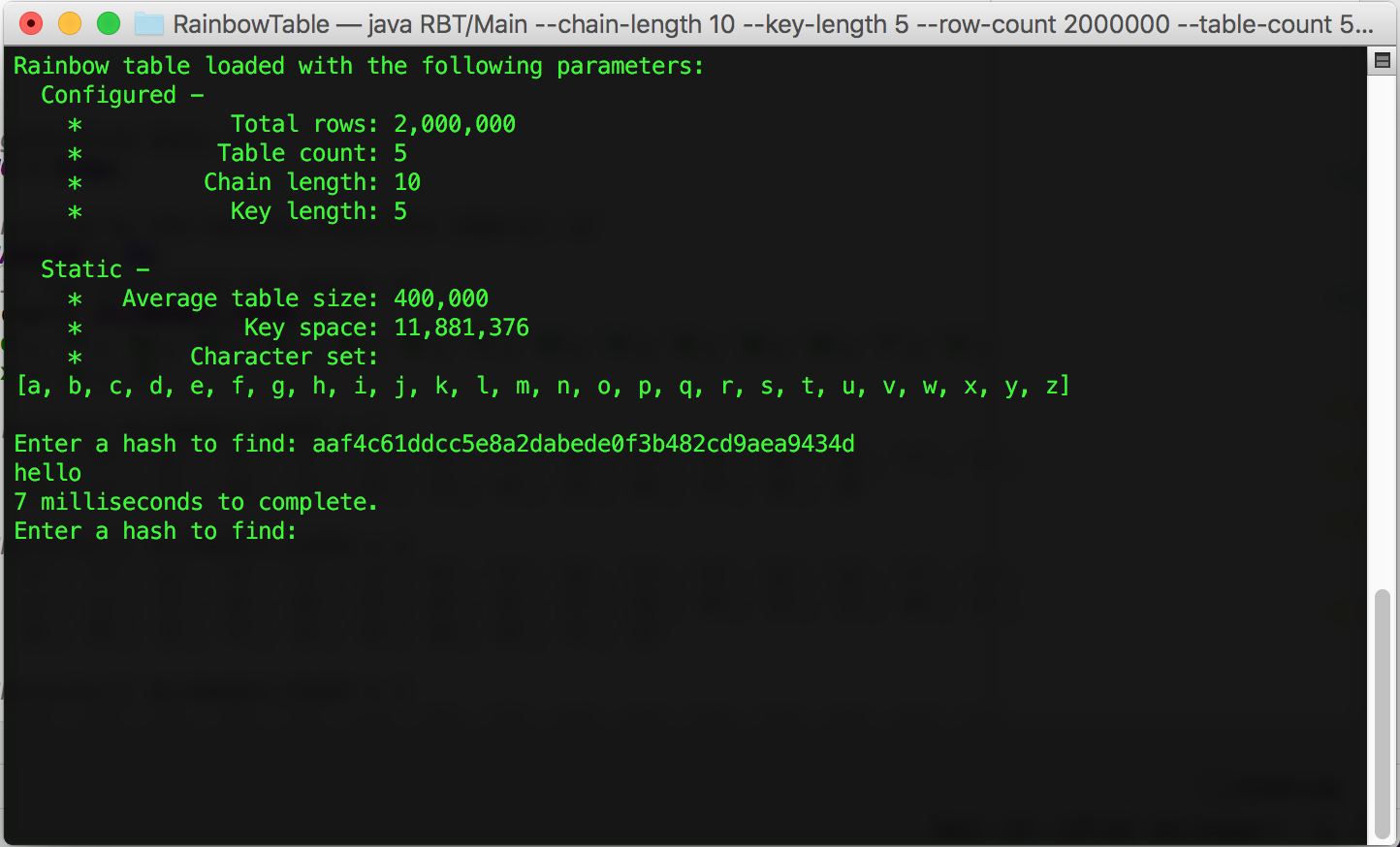Click the split pane icon at top right
The image size is (1400, 847).
(x=1382, y=61)
